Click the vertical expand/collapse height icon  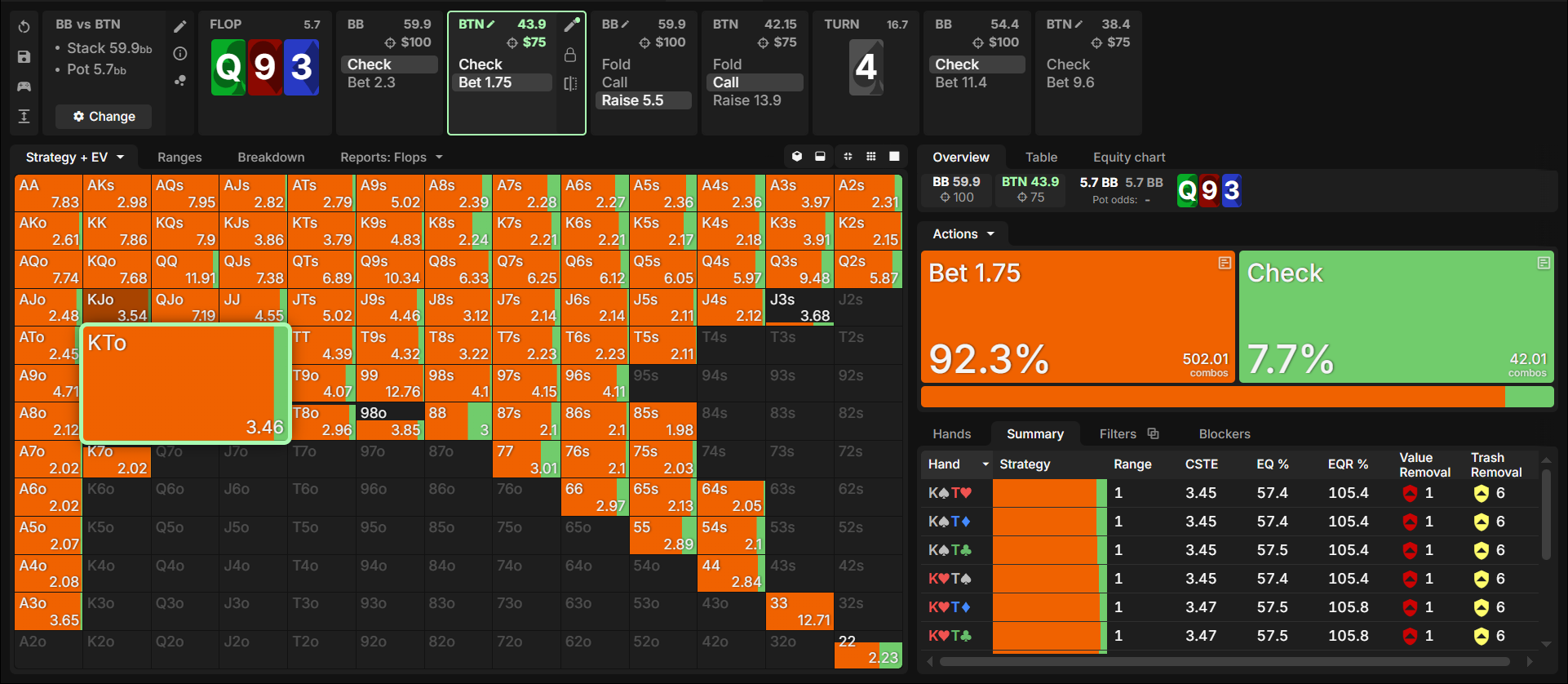pyautogui.click(x=24, y=116)
